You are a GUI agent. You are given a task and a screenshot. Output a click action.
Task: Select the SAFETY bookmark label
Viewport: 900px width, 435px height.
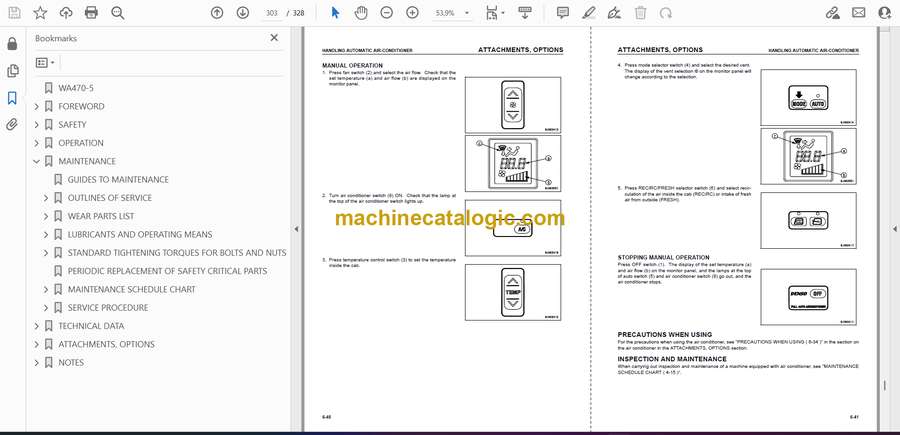(72, 125)
